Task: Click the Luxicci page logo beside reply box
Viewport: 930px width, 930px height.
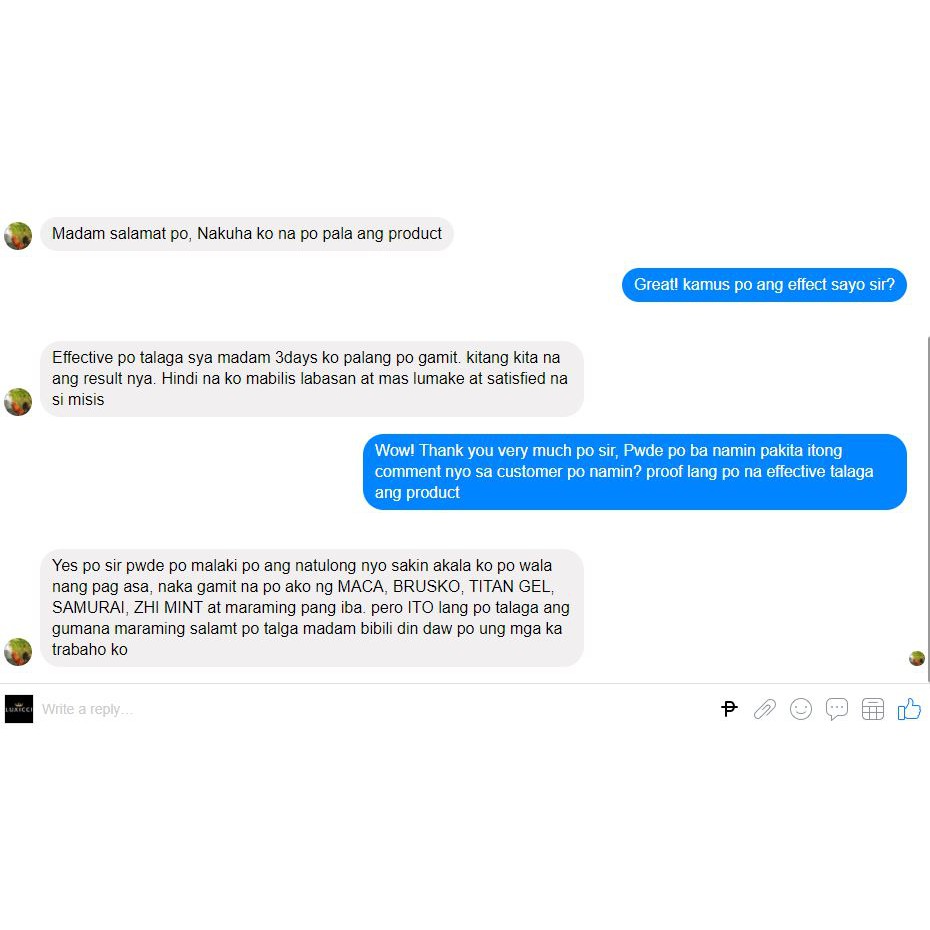Action: (19, 709)
